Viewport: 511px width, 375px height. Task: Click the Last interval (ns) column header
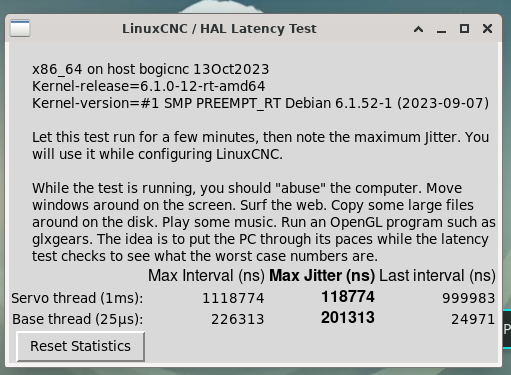coord(437,276)
